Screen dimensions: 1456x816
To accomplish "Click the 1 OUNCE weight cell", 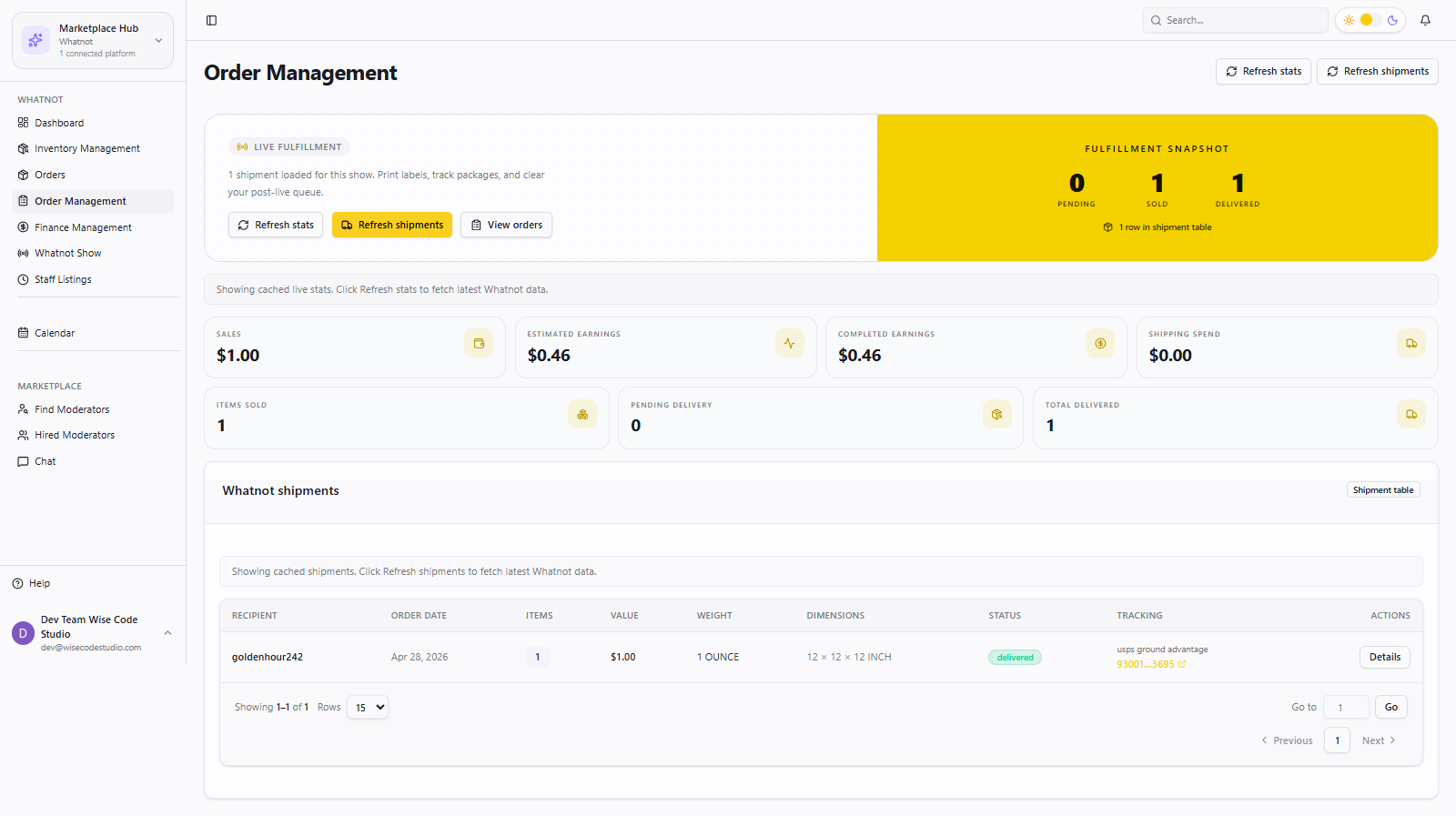I will [x=718, y=657].
